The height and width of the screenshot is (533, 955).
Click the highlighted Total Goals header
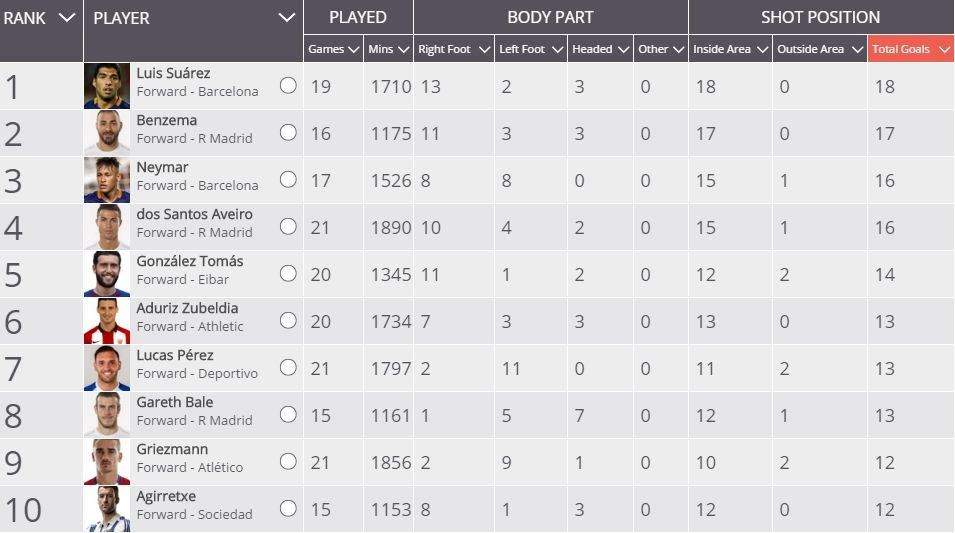(x=910, y=49)
